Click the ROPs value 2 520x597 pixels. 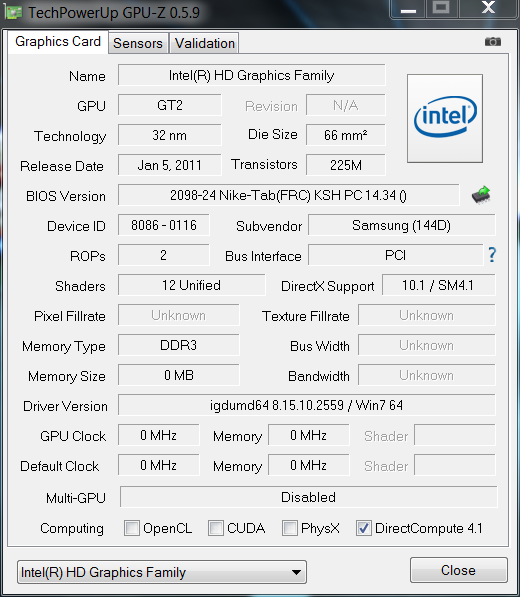pos(164,255)
